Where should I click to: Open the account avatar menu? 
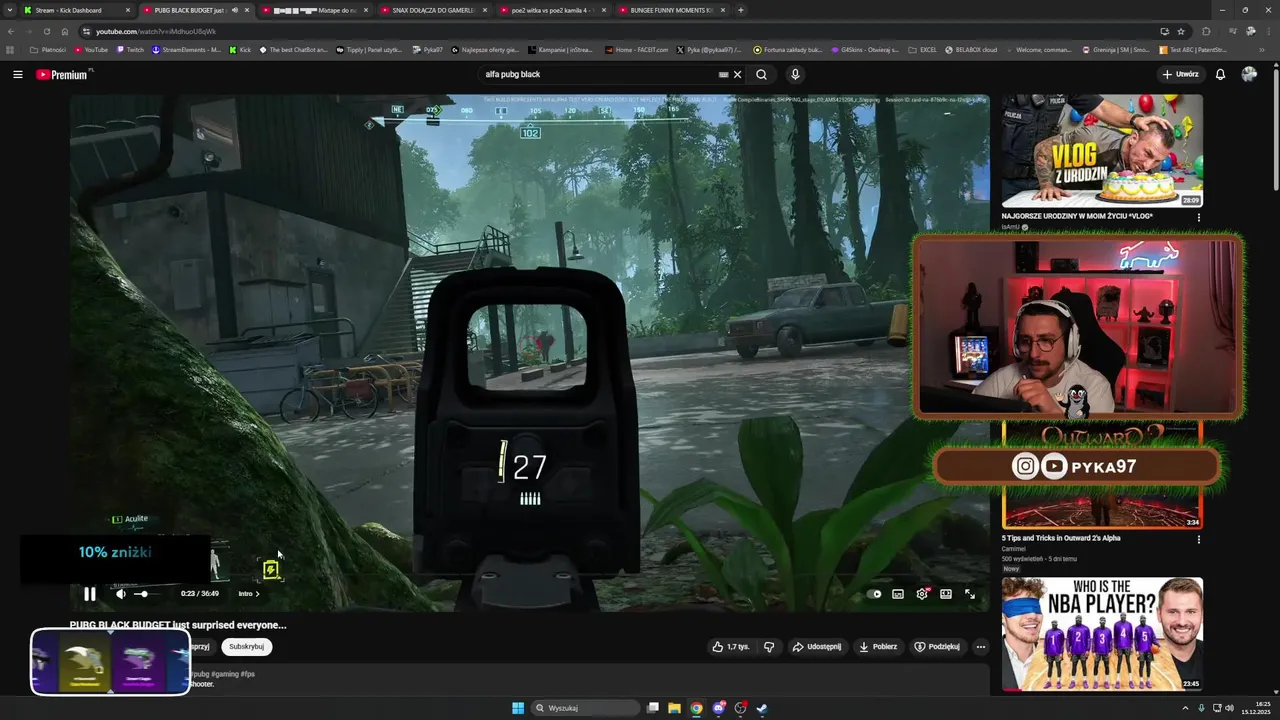click(x=1249, y=74)
